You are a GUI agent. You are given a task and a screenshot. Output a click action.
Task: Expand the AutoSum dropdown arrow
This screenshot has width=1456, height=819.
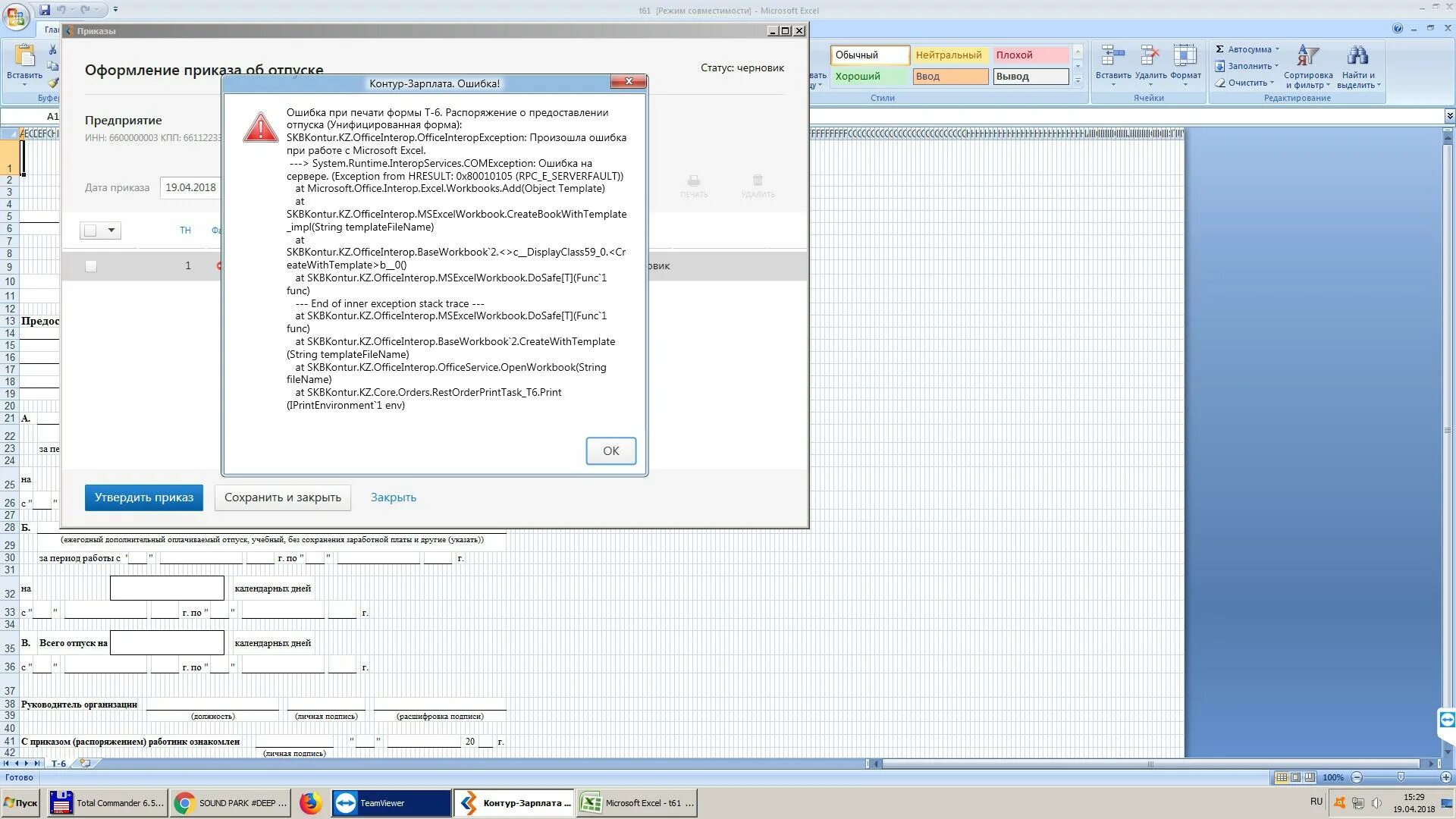[x=1277, y=49]
